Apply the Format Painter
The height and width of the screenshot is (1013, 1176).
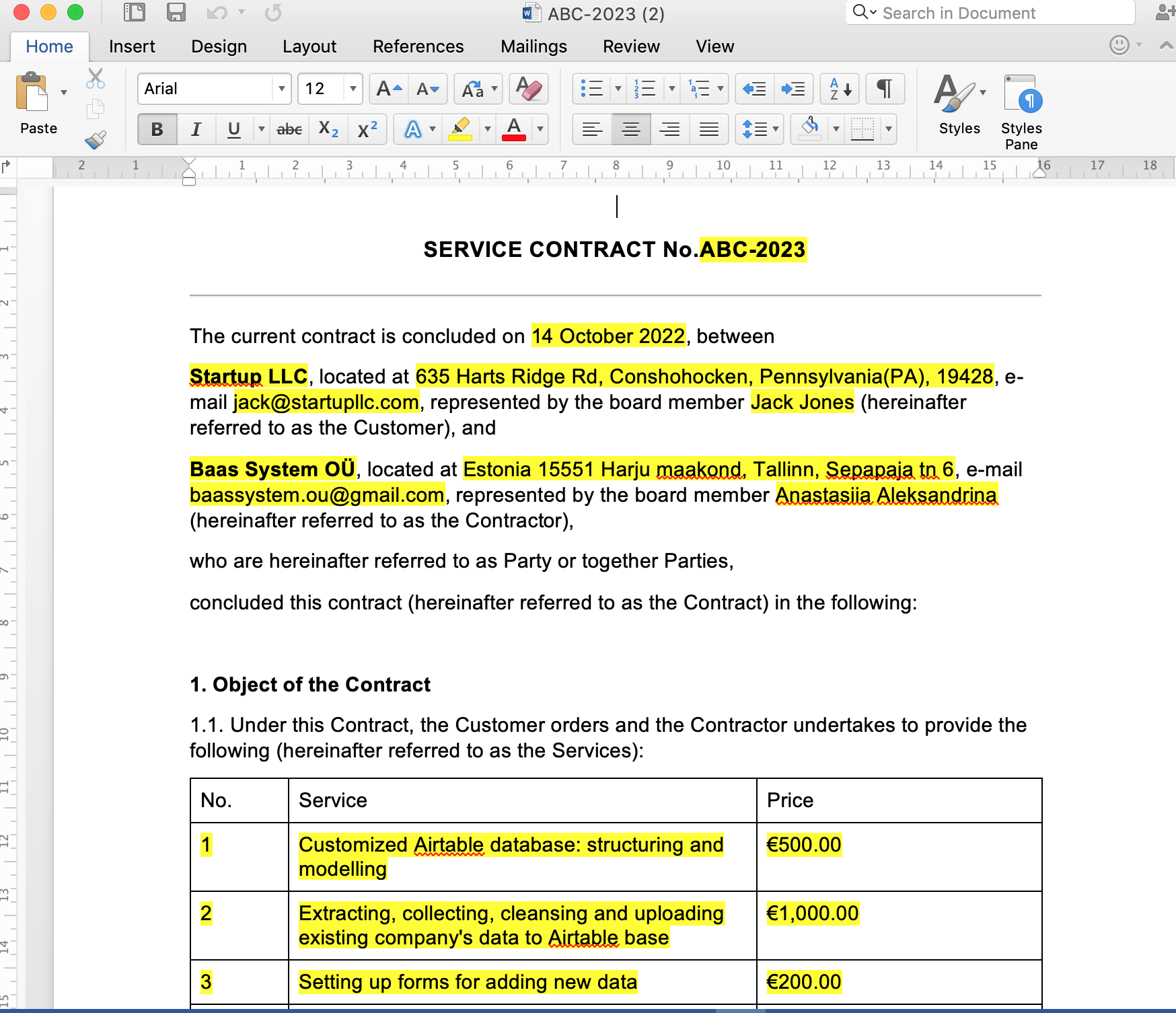click(96, 140)
